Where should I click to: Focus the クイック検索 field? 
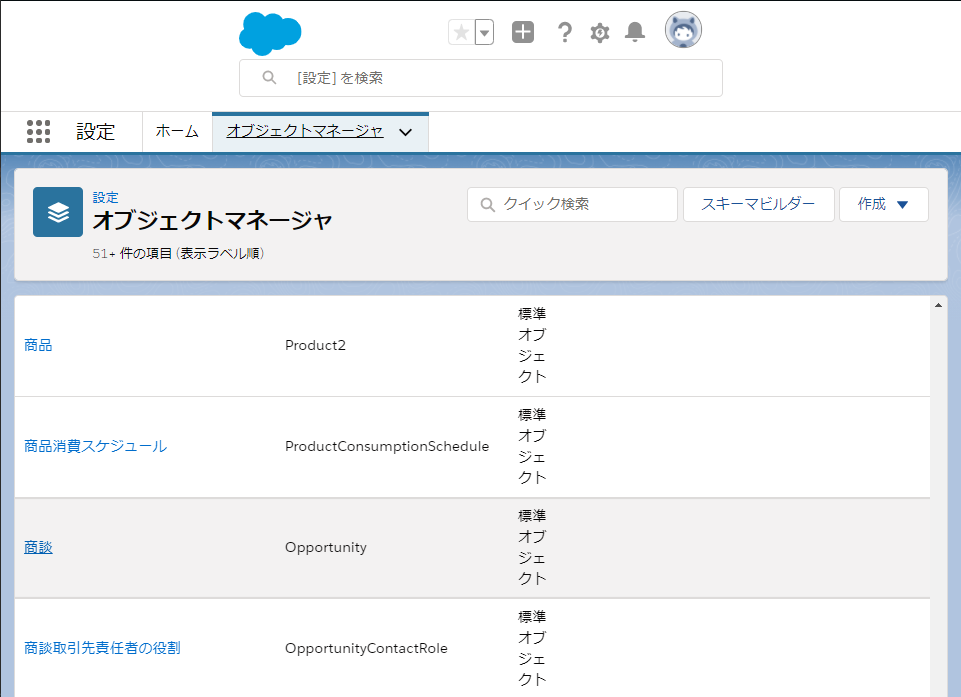point(572,204)
